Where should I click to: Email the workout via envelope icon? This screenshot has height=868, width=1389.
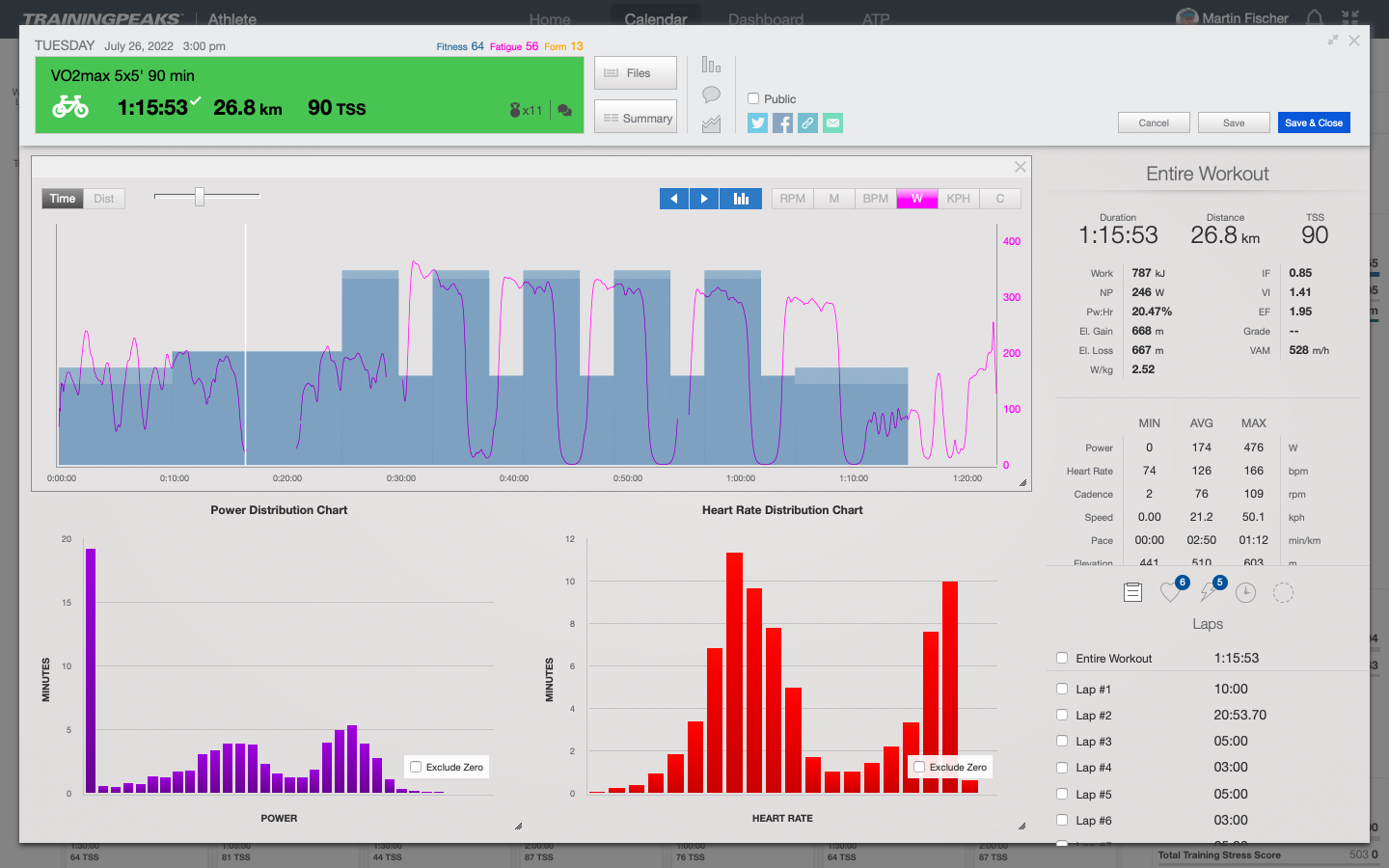coord(832,122)
